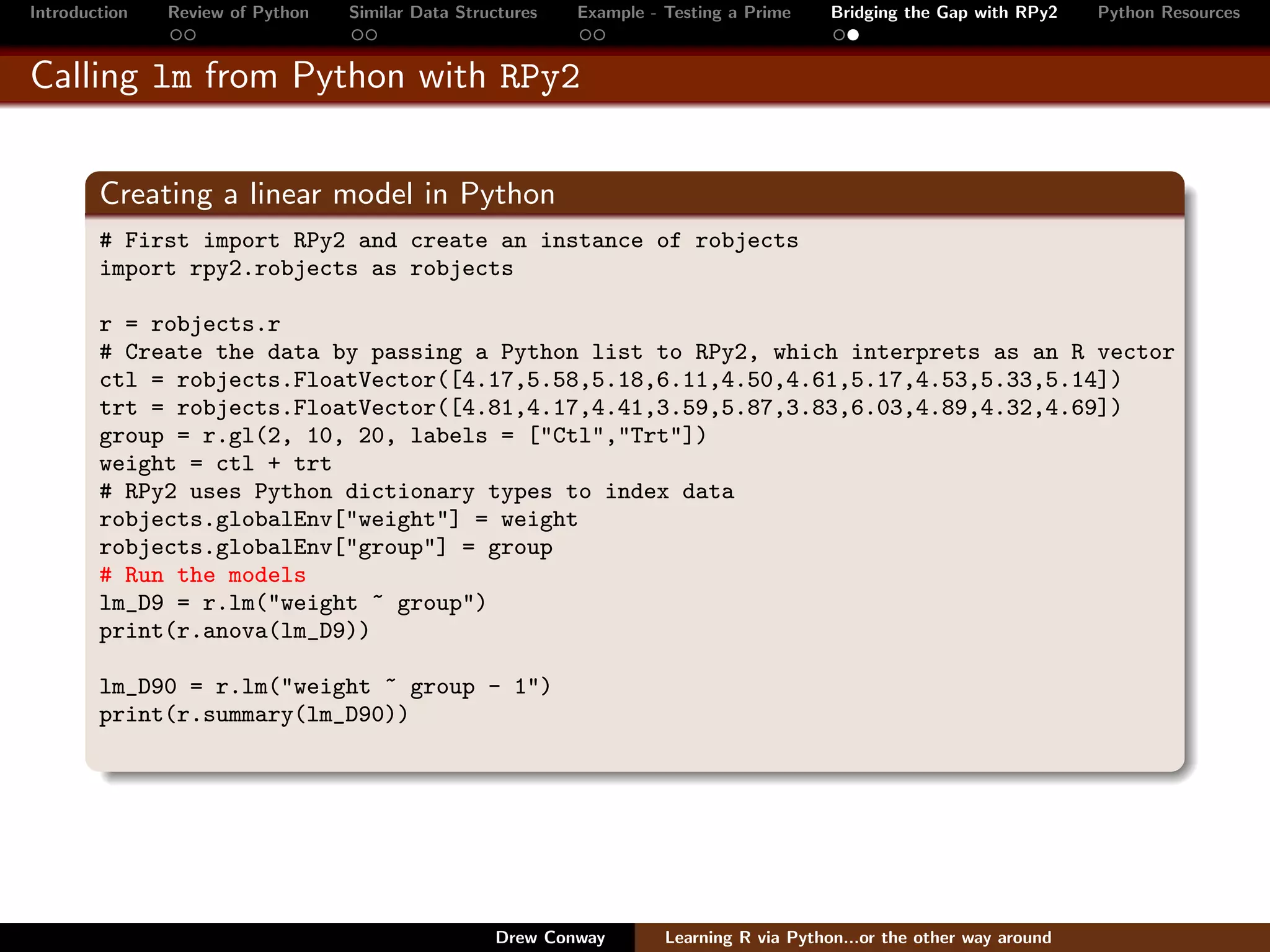Click first slide dot under Example - Testing a Prime

click(x=585, y=35)
